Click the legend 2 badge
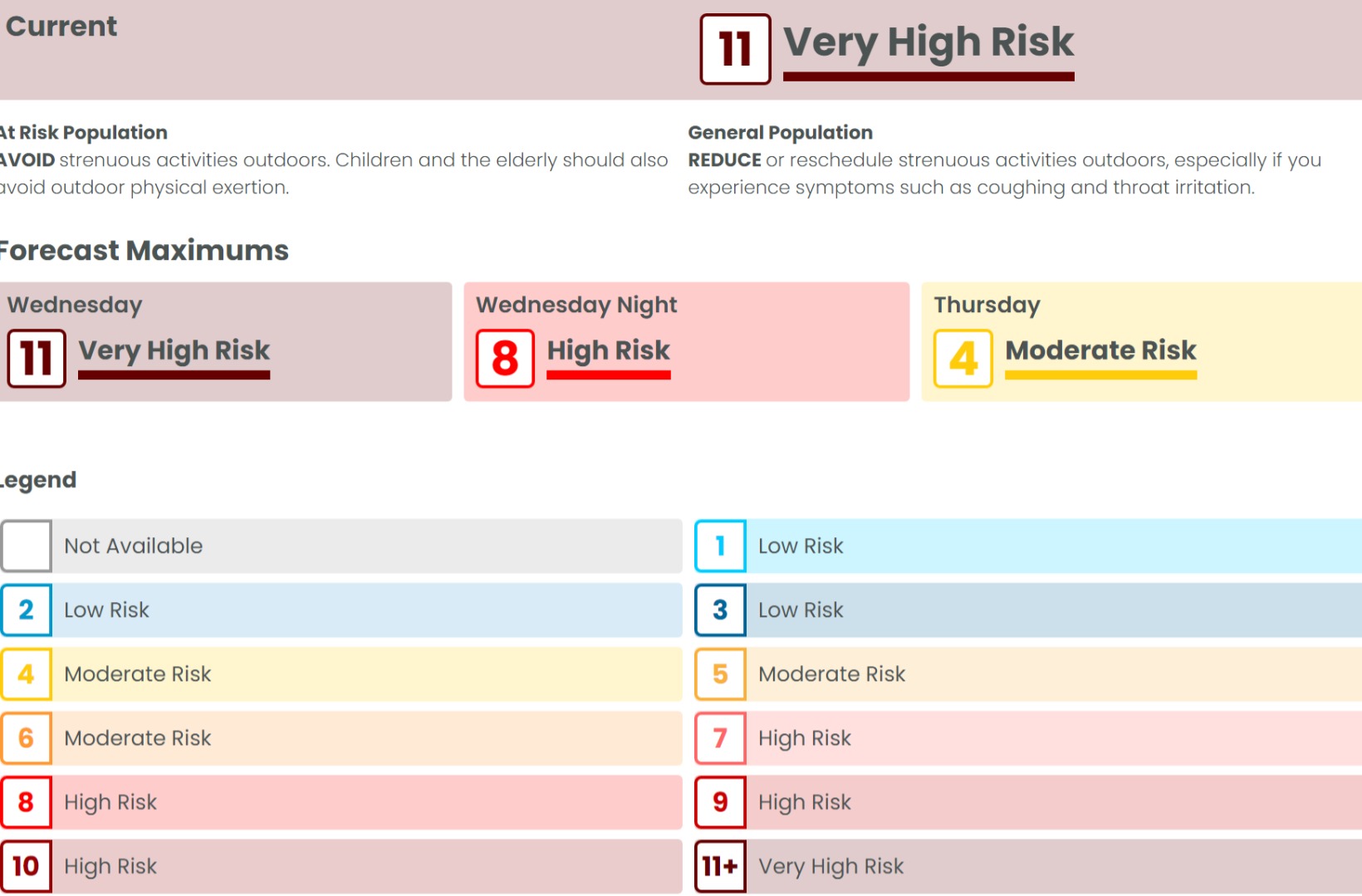1362x896 pixels. (26, 610)
